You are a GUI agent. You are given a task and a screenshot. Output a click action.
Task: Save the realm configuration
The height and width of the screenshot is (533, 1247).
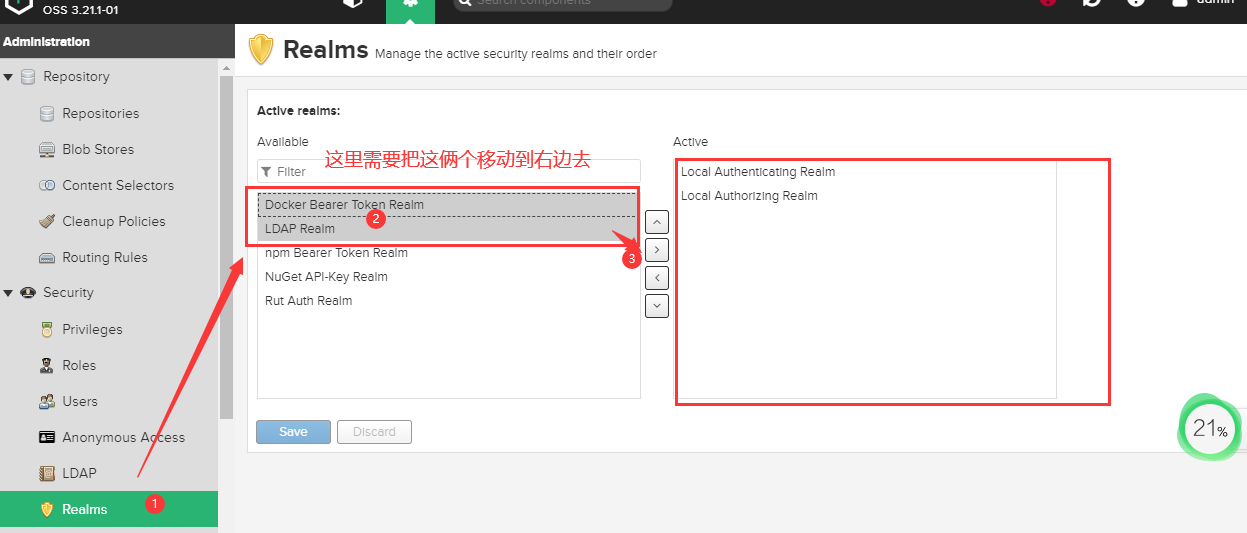(x=293, y=432)
